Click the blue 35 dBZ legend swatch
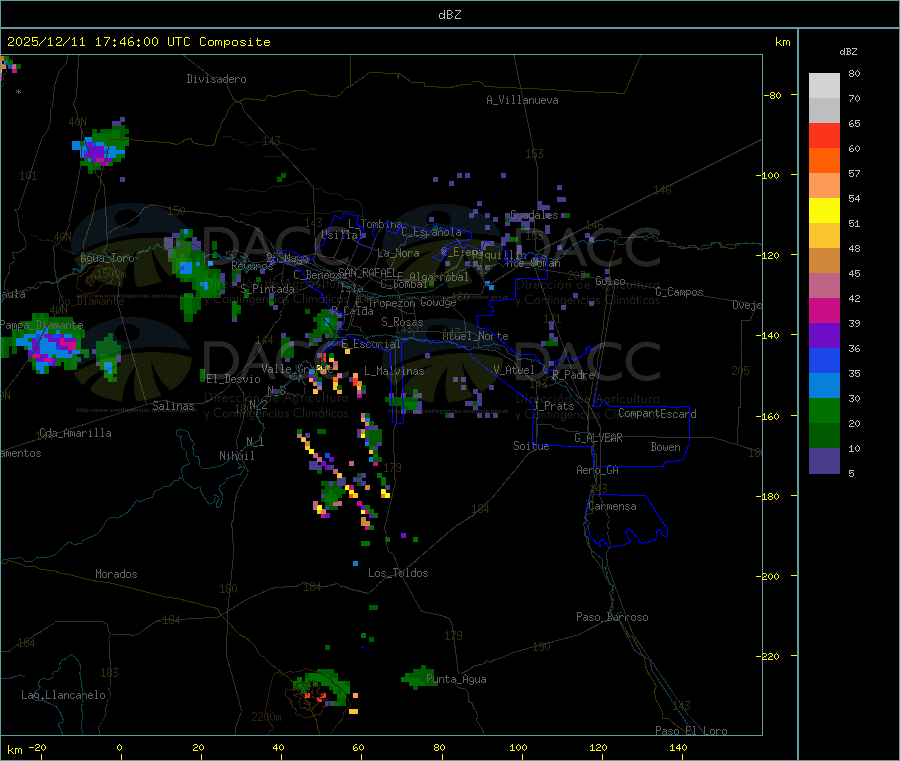The image size is (900, 761). point(824,360)
